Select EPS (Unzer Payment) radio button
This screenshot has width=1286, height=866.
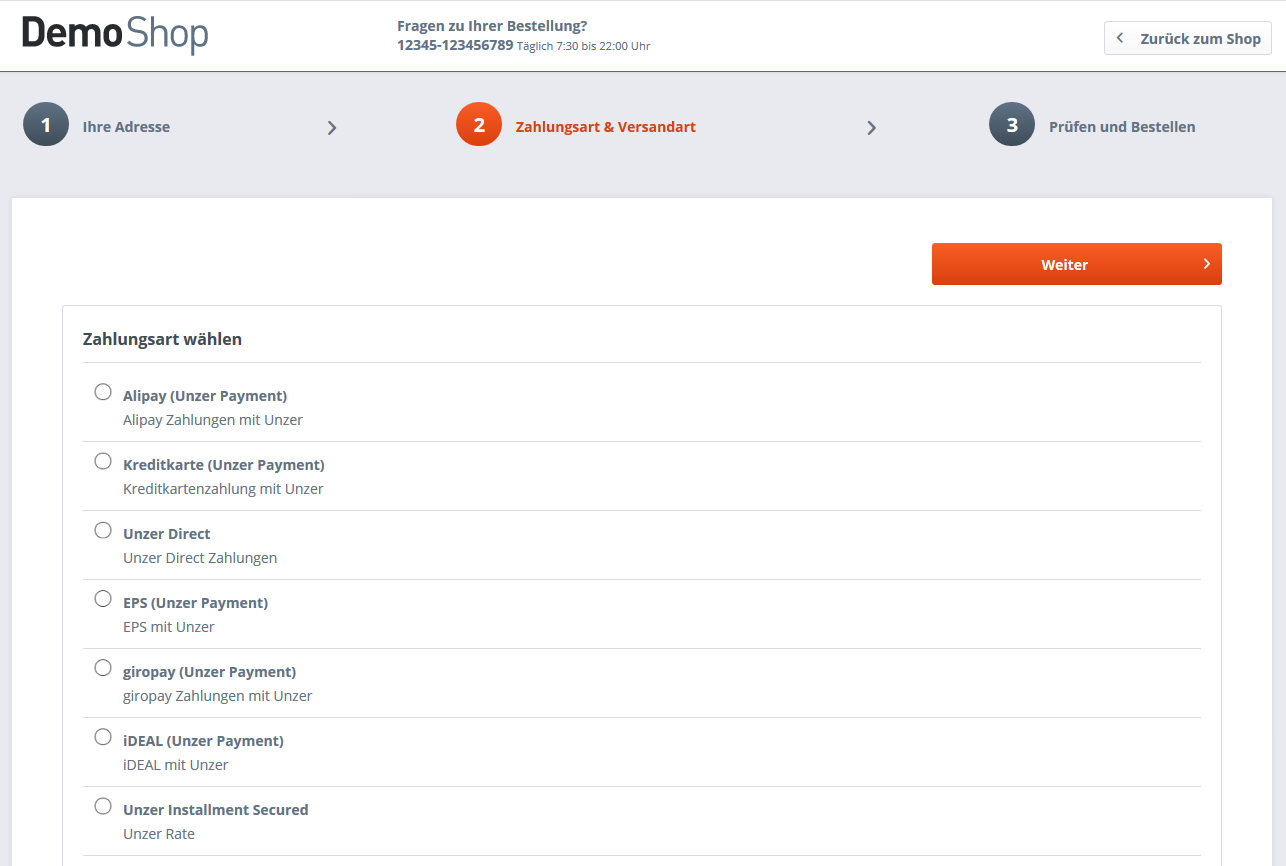[x=103, y=599]
